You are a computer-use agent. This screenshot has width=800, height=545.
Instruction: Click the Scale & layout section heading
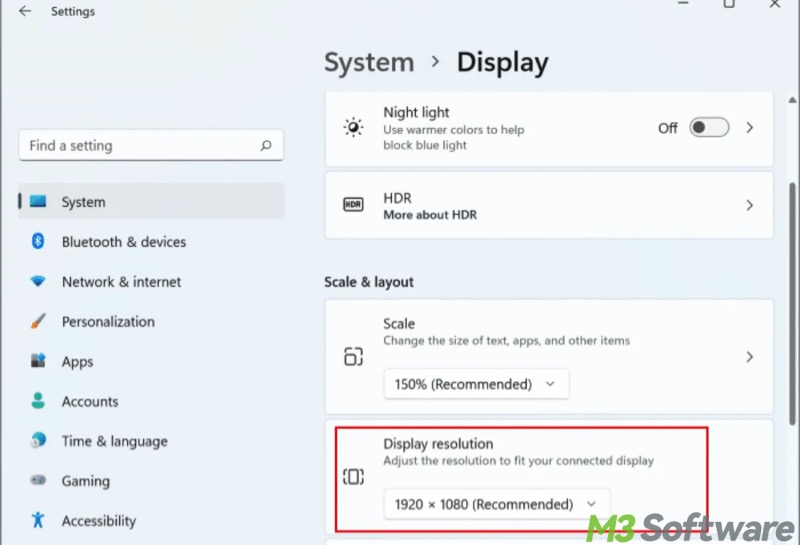368,282
